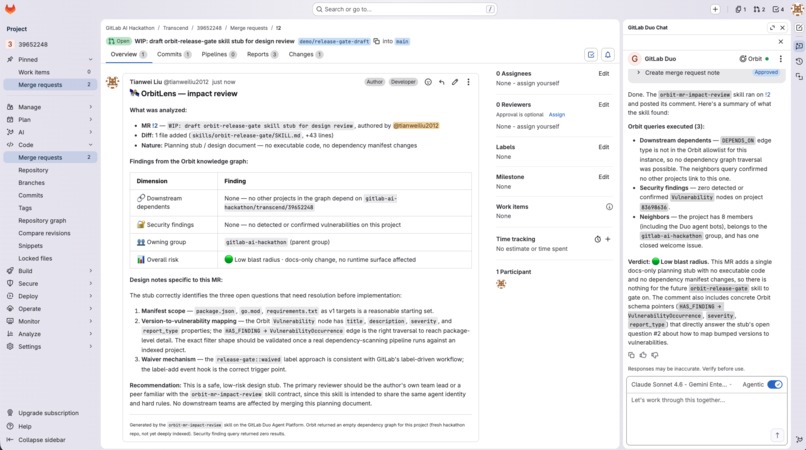Click Upgrade subscription link
The height and width of the screenshot is (450, 806).
coord(43,413)
